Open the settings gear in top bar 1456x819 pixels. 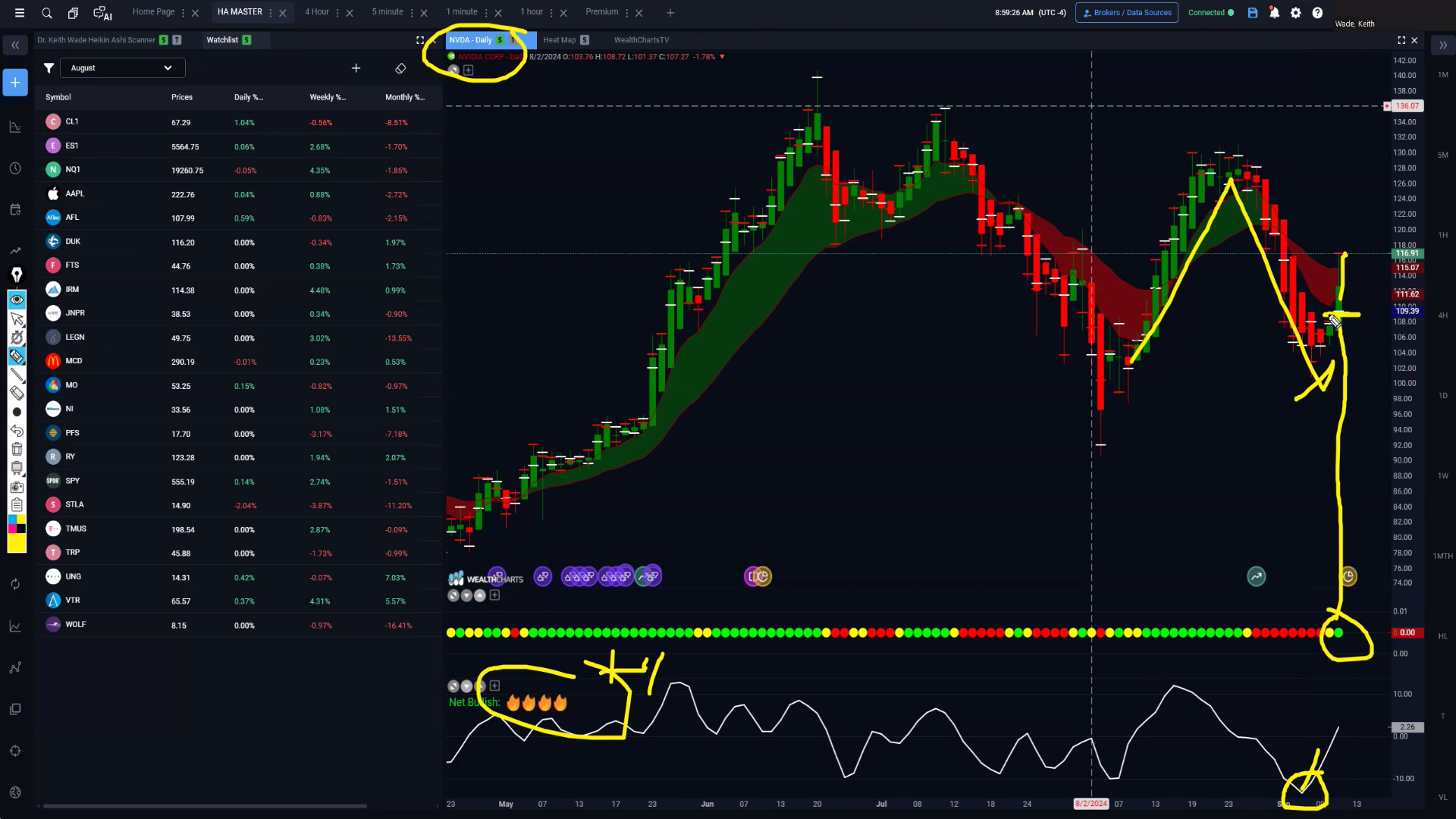(1296, 13)
